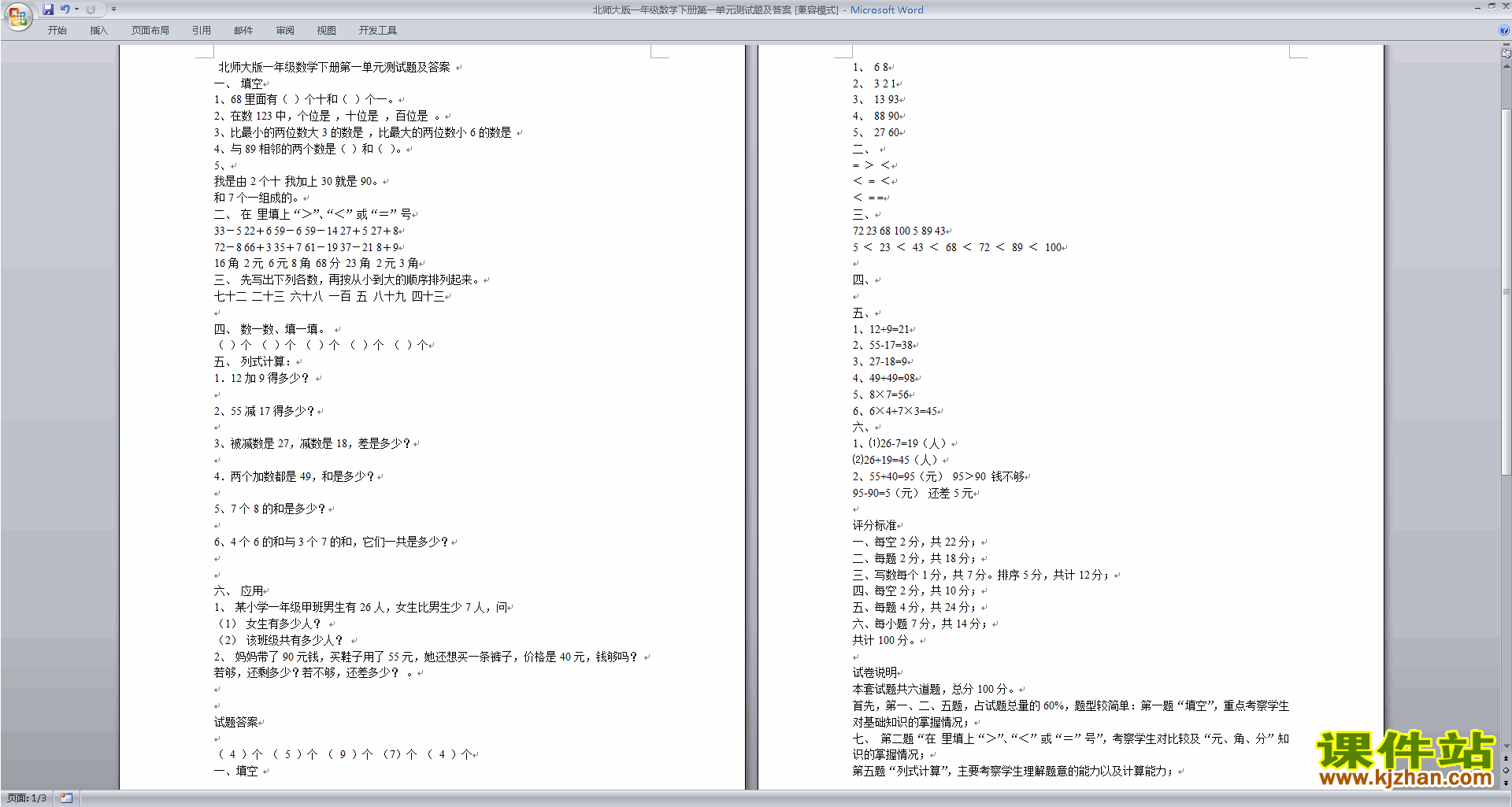Open the 插入 ribbon tab
This screenshot has width=1512, height=807.
[x=98, y=31]
